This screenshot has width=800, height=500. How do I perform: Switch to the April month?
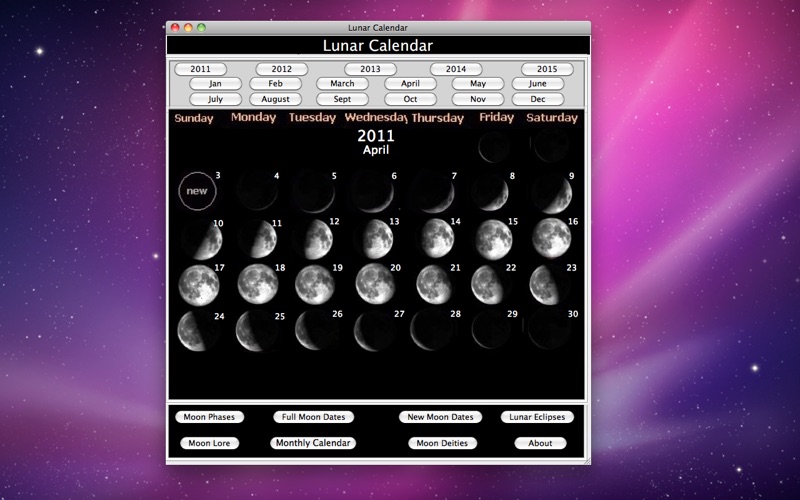coord(410,84)
